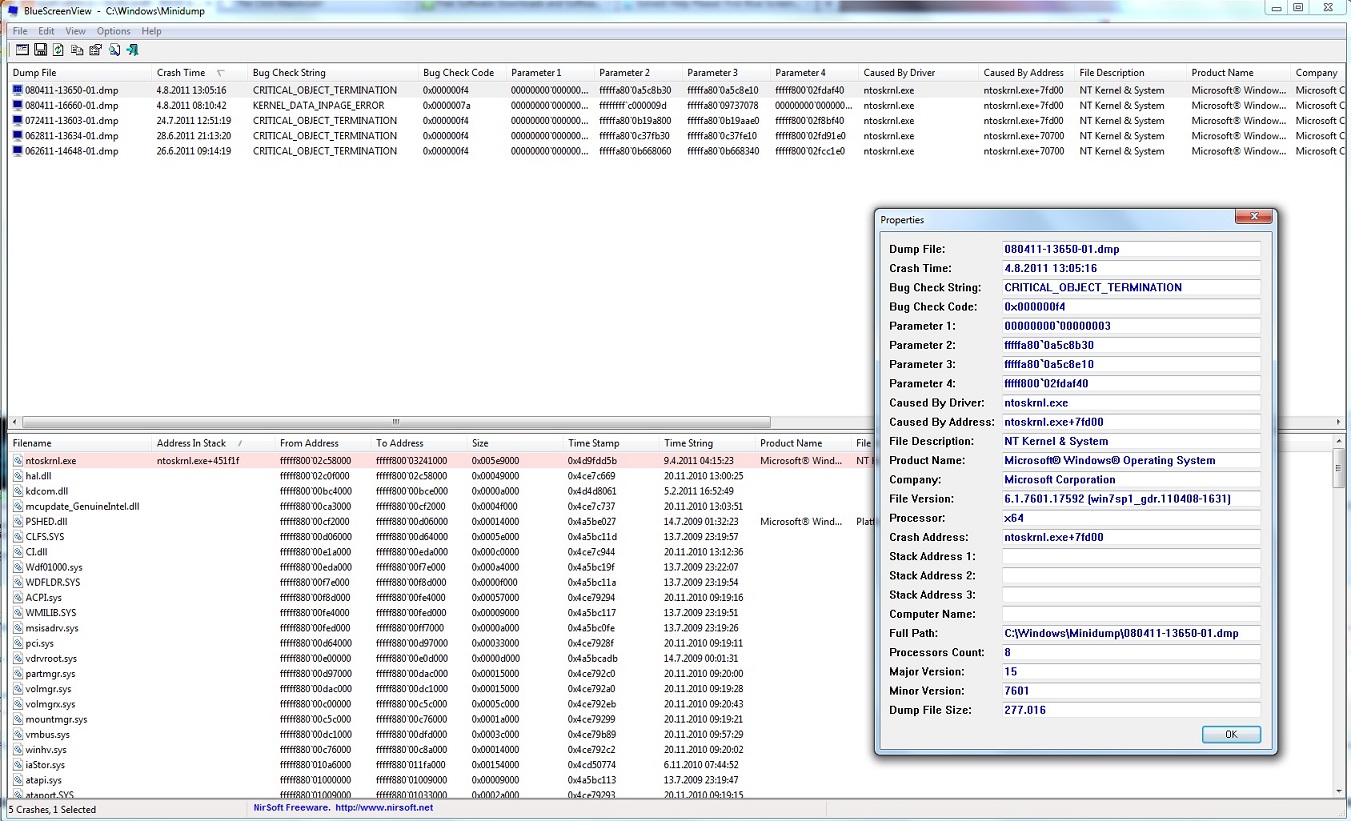Sort crashes by the Crash Time column
Viewport: 1351px width, 821px height.
pos(181,73)
